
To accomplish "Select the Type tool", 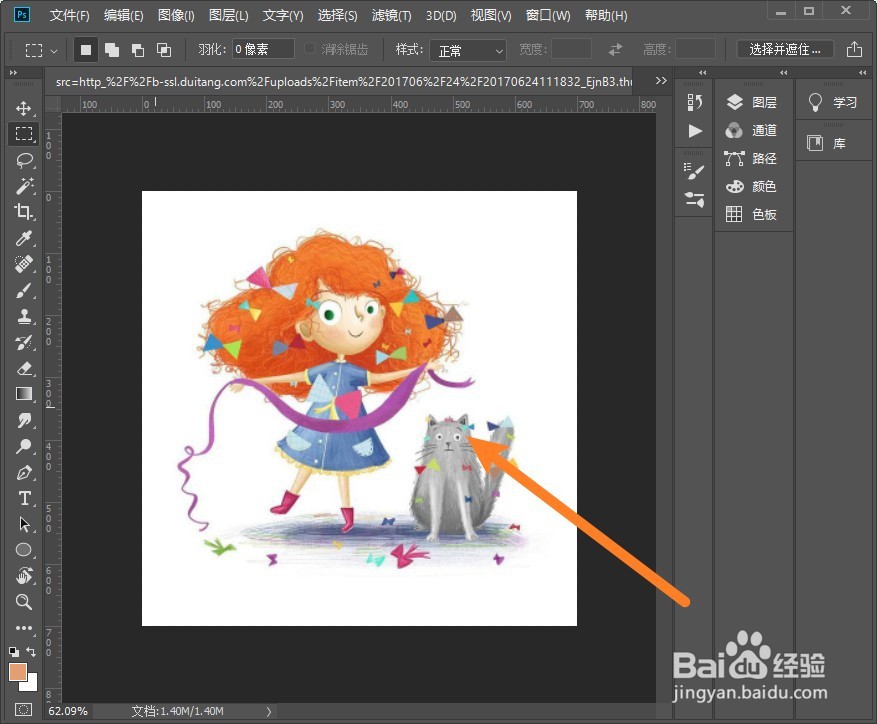I will [x=23, y=498].
